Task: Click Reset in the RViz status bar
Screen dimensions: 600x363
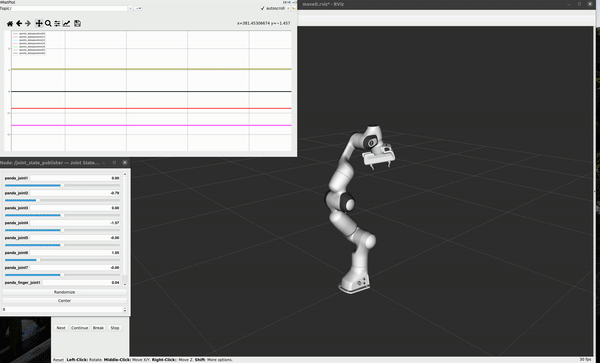Action: coord(58,360)
